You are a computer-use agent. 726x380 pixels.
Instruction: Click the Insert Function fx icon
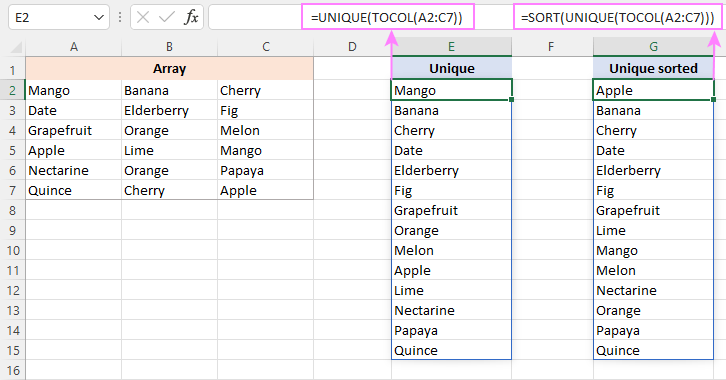191,18
